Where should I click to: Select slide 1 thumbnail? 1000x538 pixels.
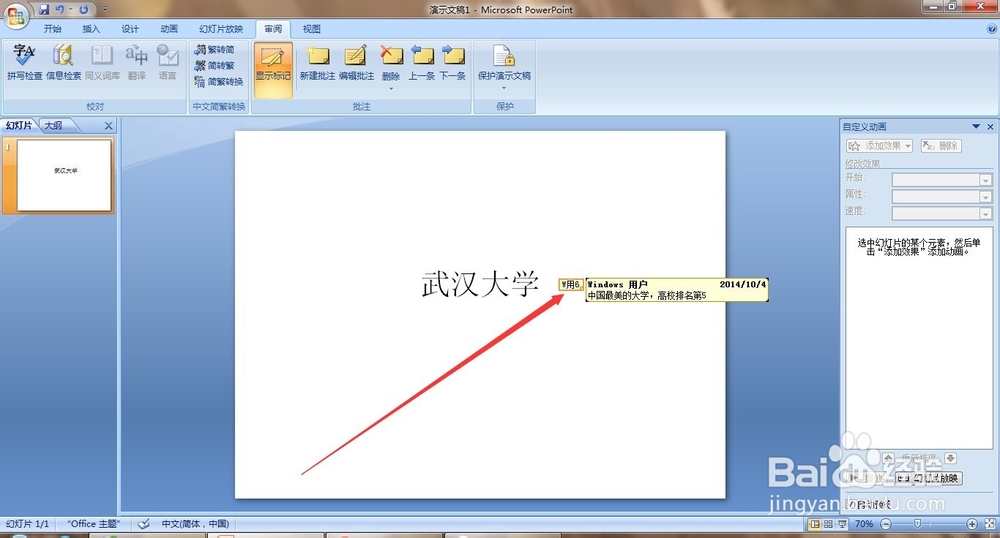coord(64,175)
